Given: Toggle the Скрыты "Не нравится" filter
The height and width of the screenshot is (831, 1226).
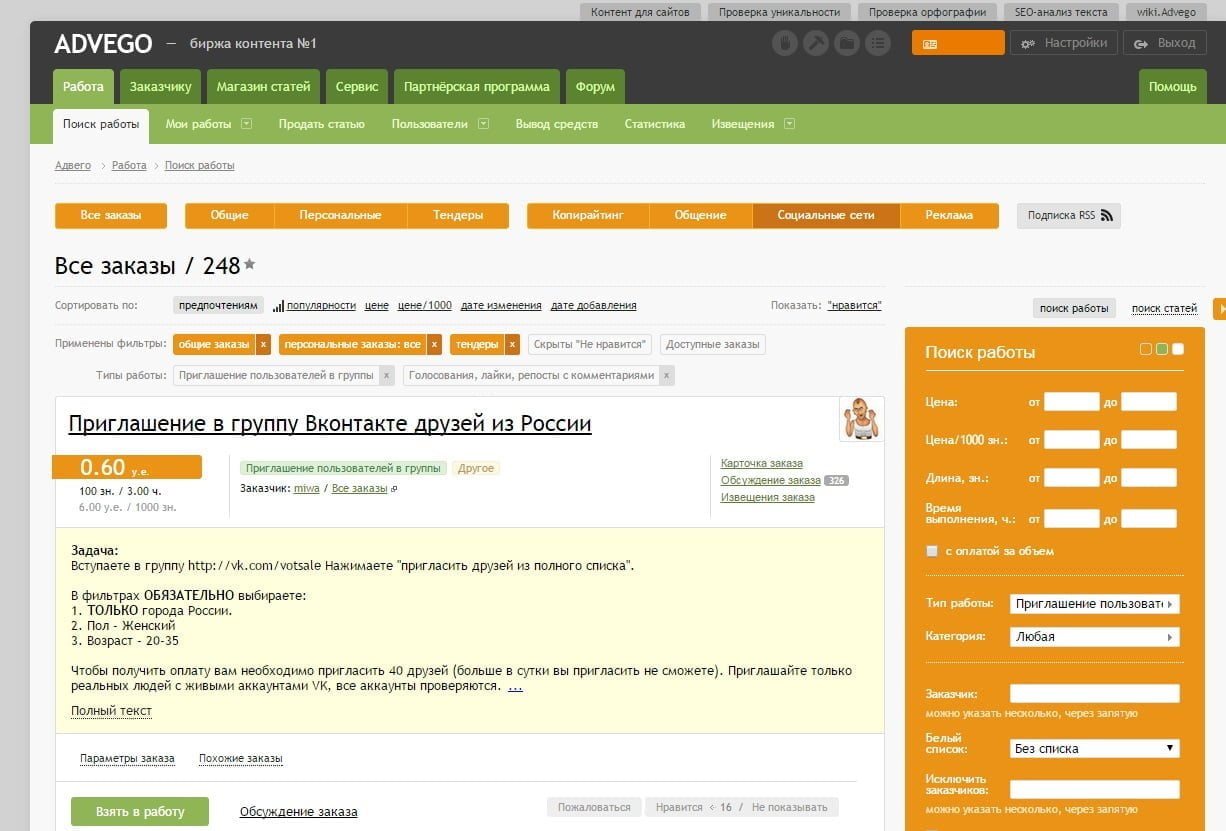Looking at the screenshot, I should coord(590,344).
